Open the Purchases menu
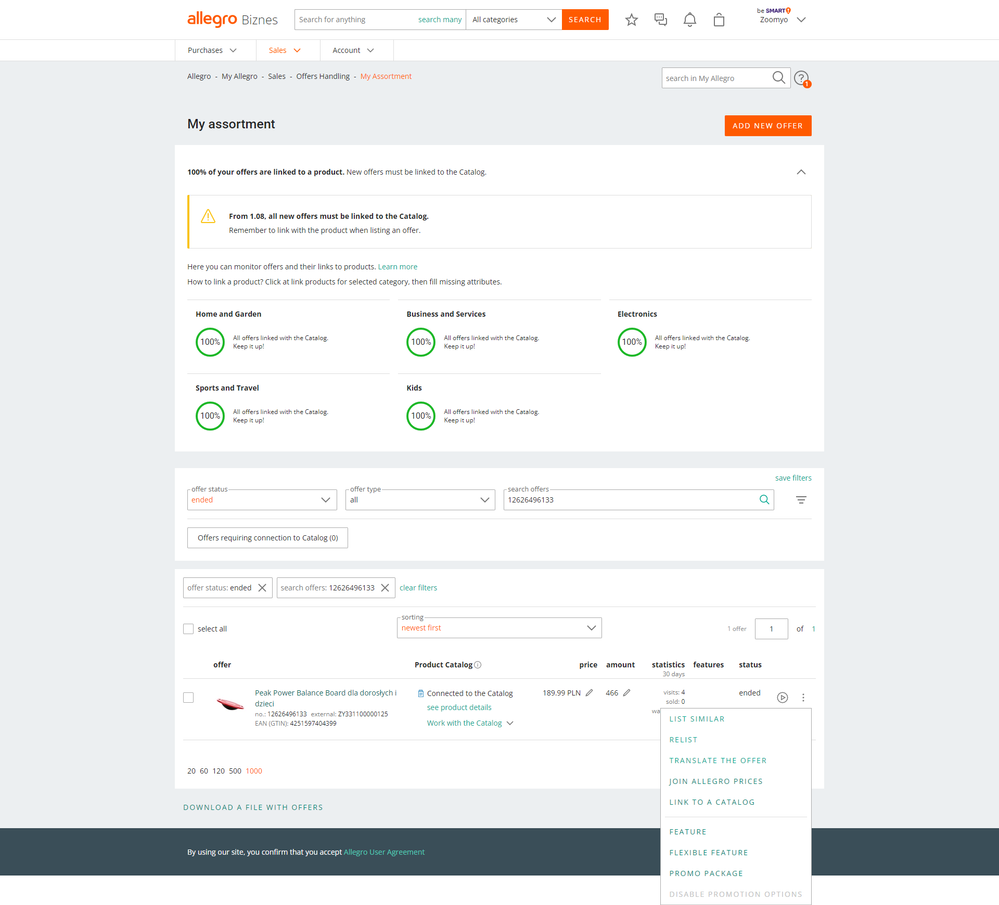999x905 pixels. pyautogui.click(x=212, y=50)
